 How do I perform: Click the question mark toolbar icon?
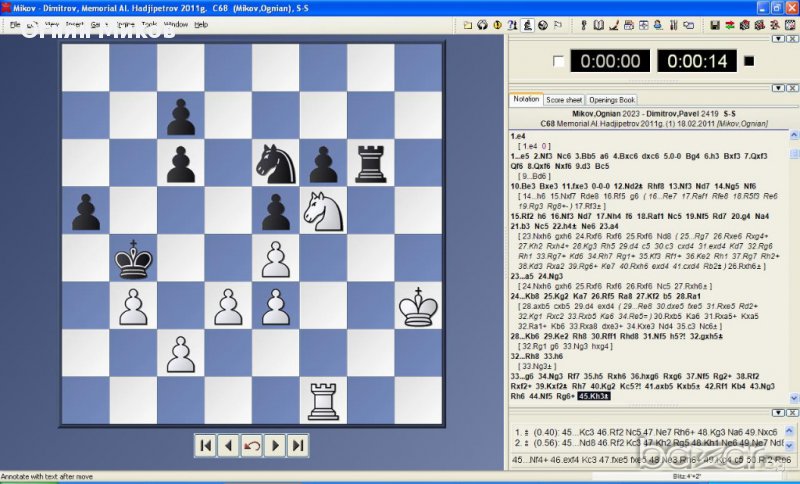(512, 25)
